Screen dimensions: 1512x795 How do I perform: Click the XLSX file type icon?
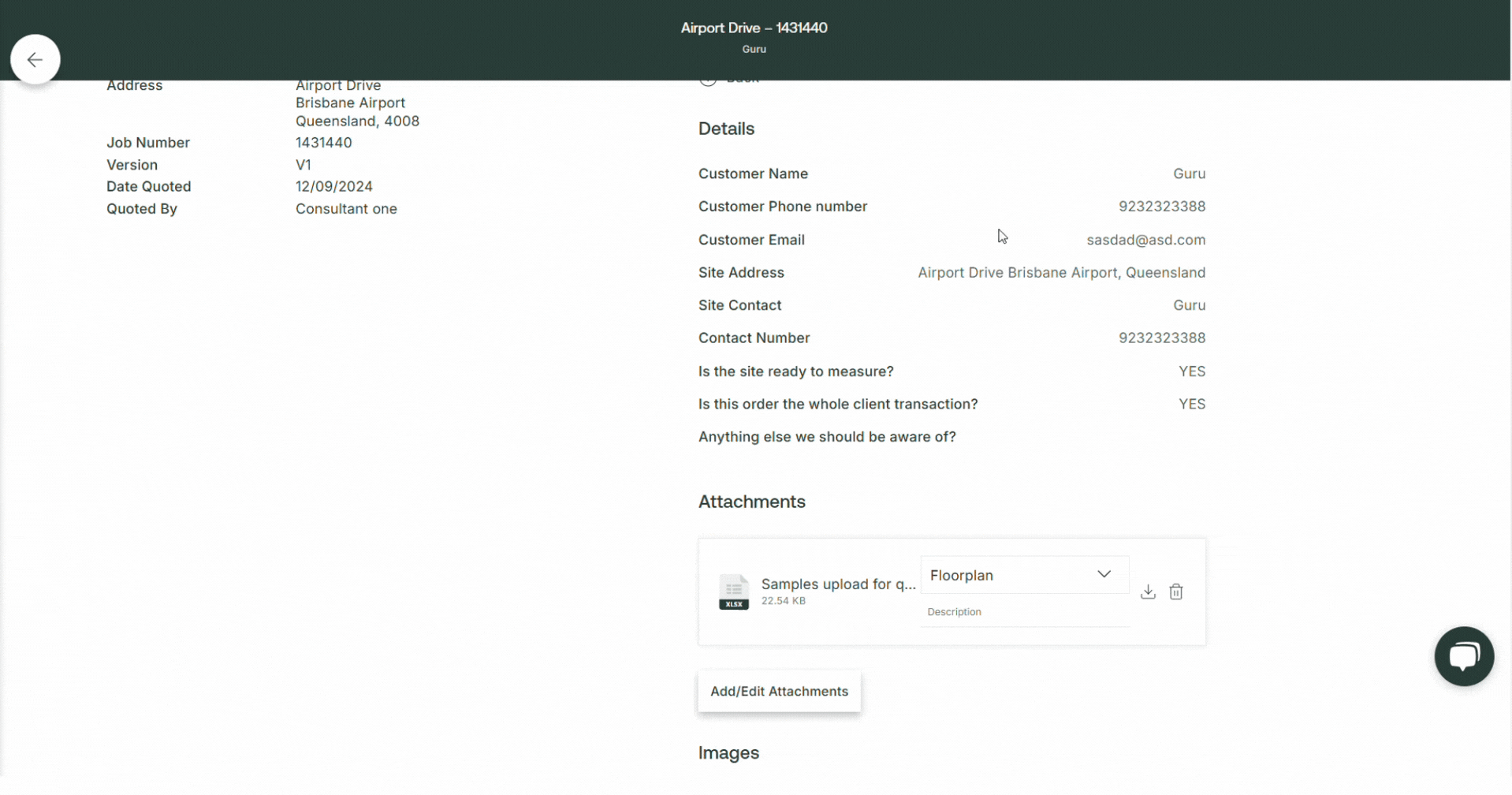pyautogui.click(x=733, y=592)
